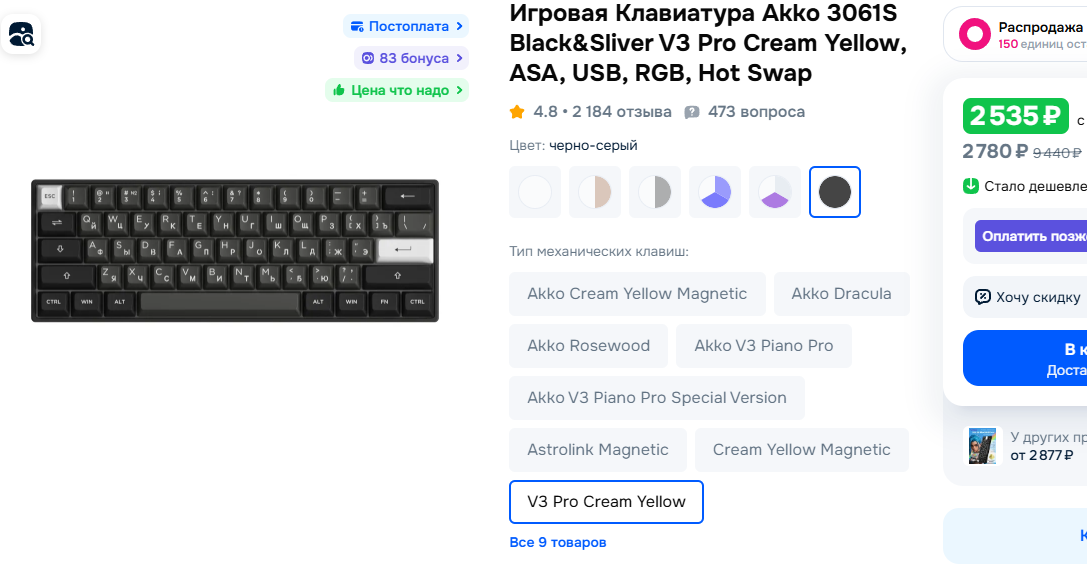Open the 2 184 отзыва reviews link
The width and height of the screenshot is (1087, 569).
622,112
